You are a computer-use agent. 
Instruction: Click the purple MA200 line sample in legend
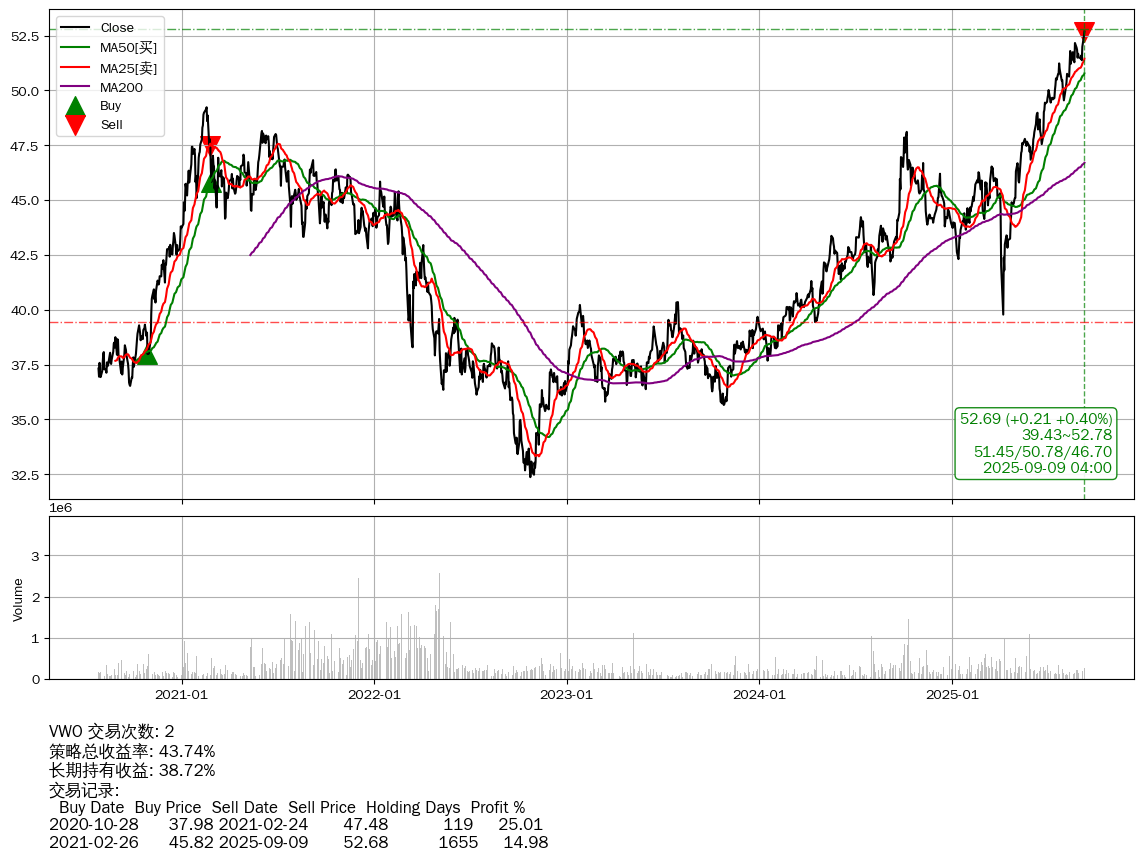tap(75, 87)
